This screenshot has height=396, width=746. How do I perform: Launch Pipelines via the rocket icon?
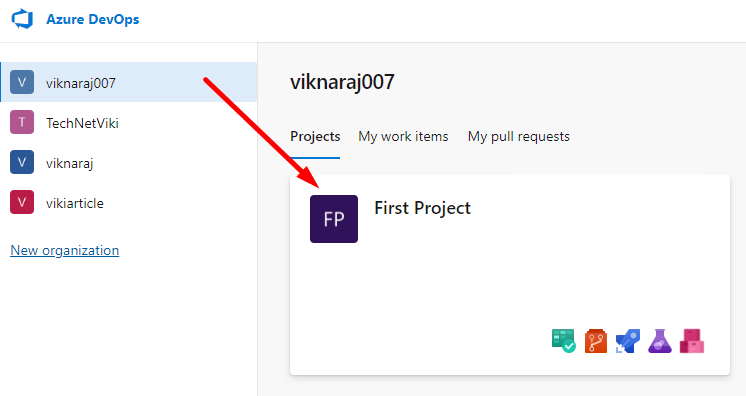pos(628,341)
